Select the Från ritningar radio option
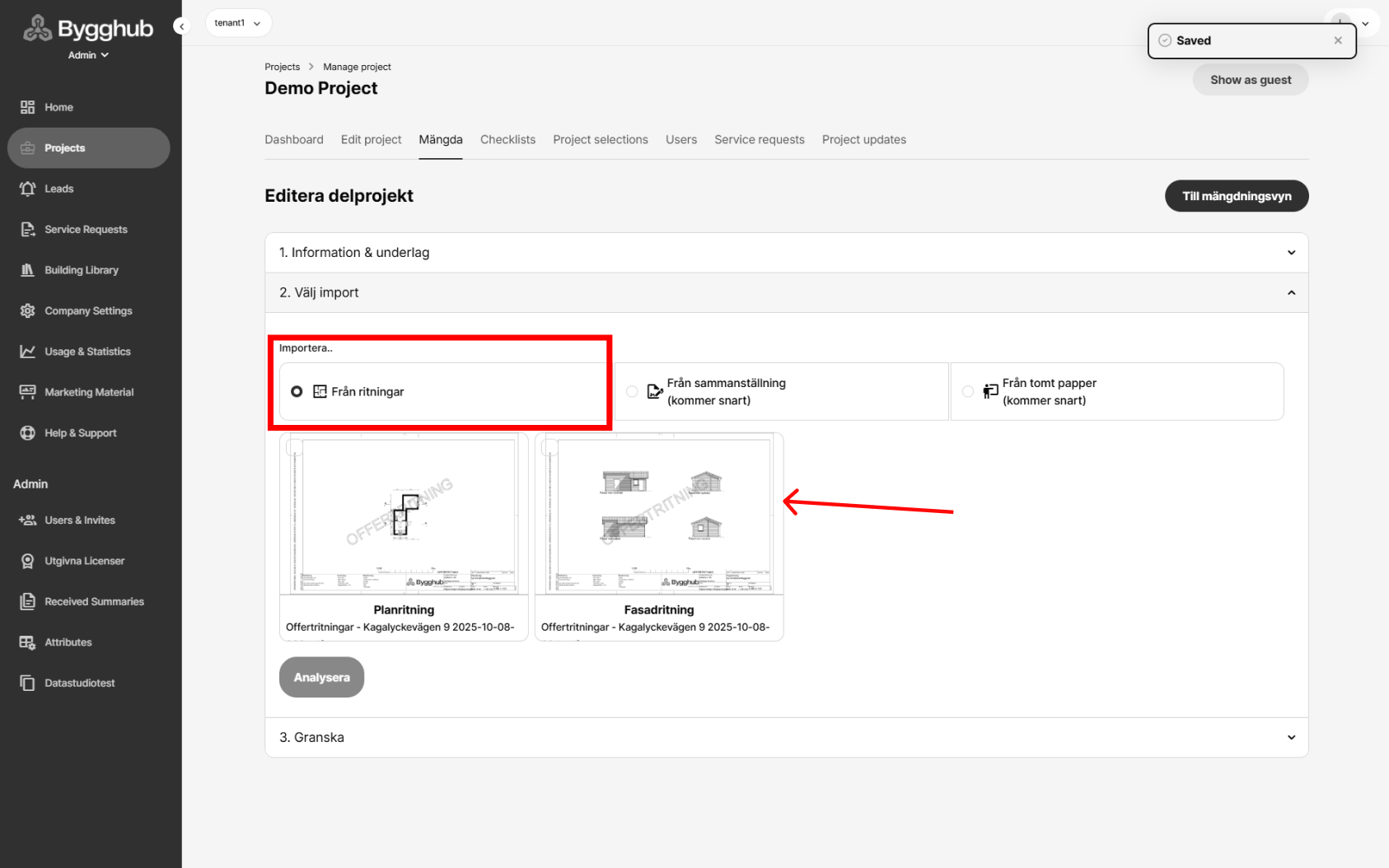 point(297,392)
